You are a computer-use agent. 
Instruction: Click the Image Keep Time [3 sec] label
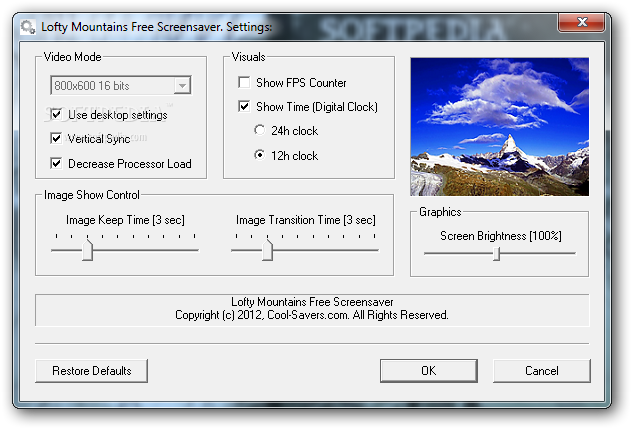[125, 220]
